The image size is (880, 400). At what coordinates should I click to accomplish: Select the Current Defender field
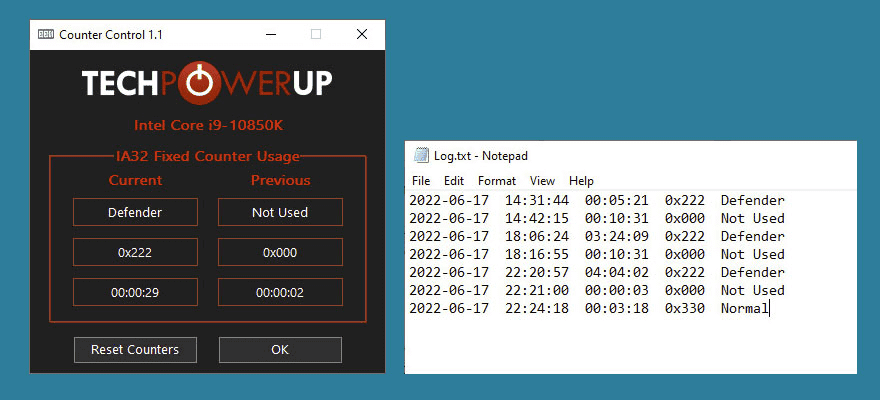135,212
